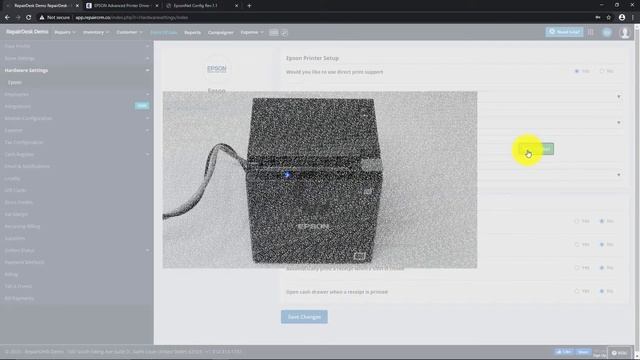Image resolution: width=640 pixels, height=360 pixels.
Task: Open the user account avatar menu
Action: tap(624, 32)
